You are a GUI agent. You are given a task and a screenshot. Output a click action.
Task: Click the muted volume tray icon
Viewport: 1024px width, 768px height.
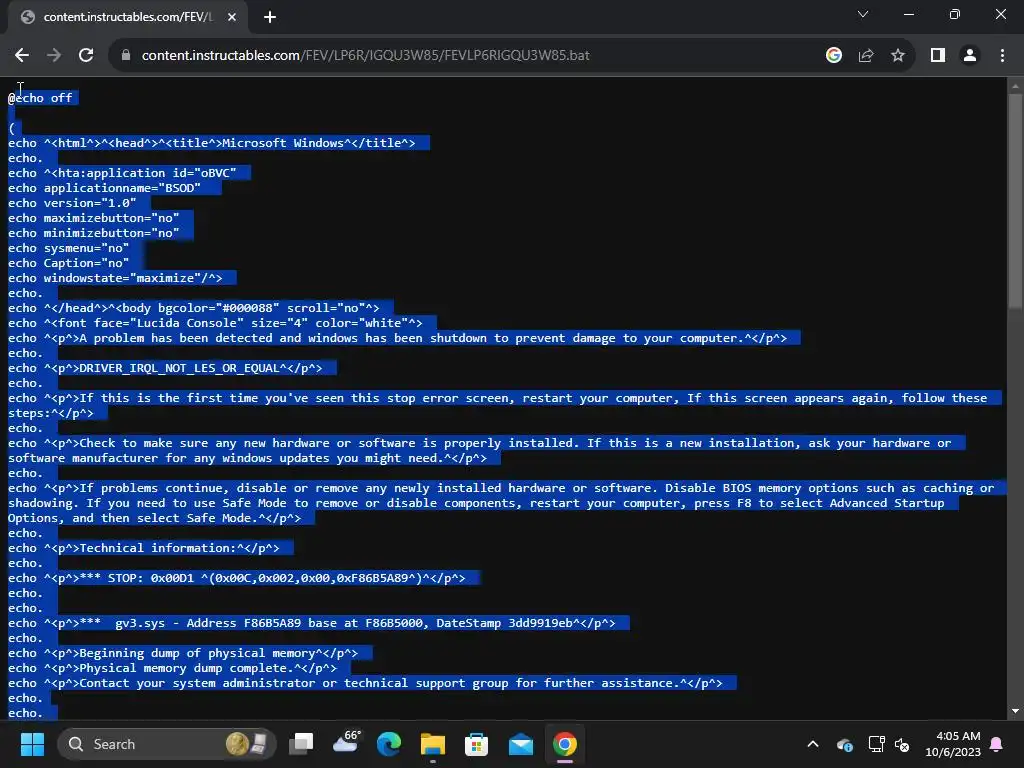coord(903,744)
